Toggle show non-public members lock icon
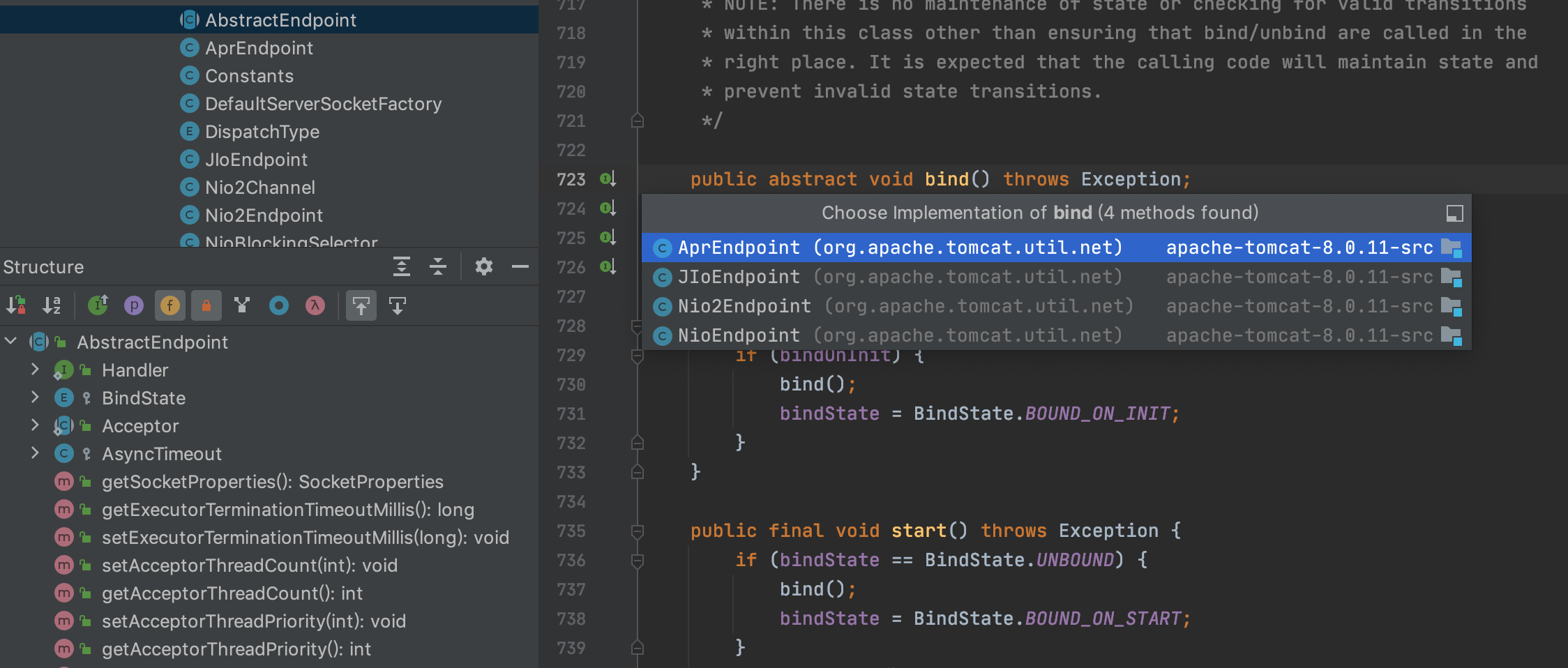The width and height of the screenshot is (1568, 668). tap(206, 305)
